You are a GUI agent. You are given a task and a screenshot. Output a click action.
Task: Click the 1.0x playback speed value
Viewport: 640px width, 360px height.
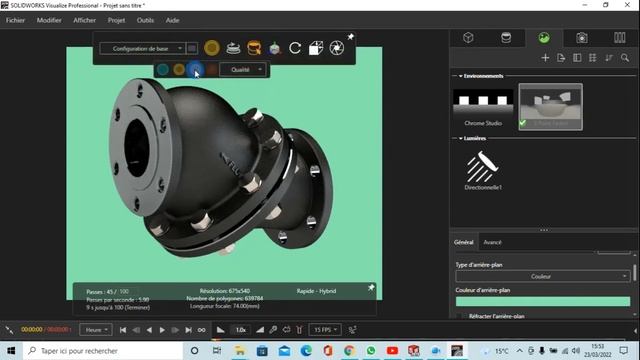[x=241, y=330]
